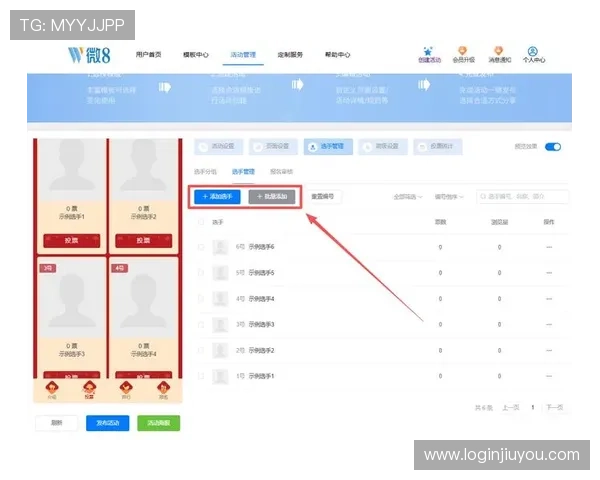The height and width of the screenshot is (480, 600).
Task: Open more actions for 示例选手6 row
Action: tap(549, 247)
